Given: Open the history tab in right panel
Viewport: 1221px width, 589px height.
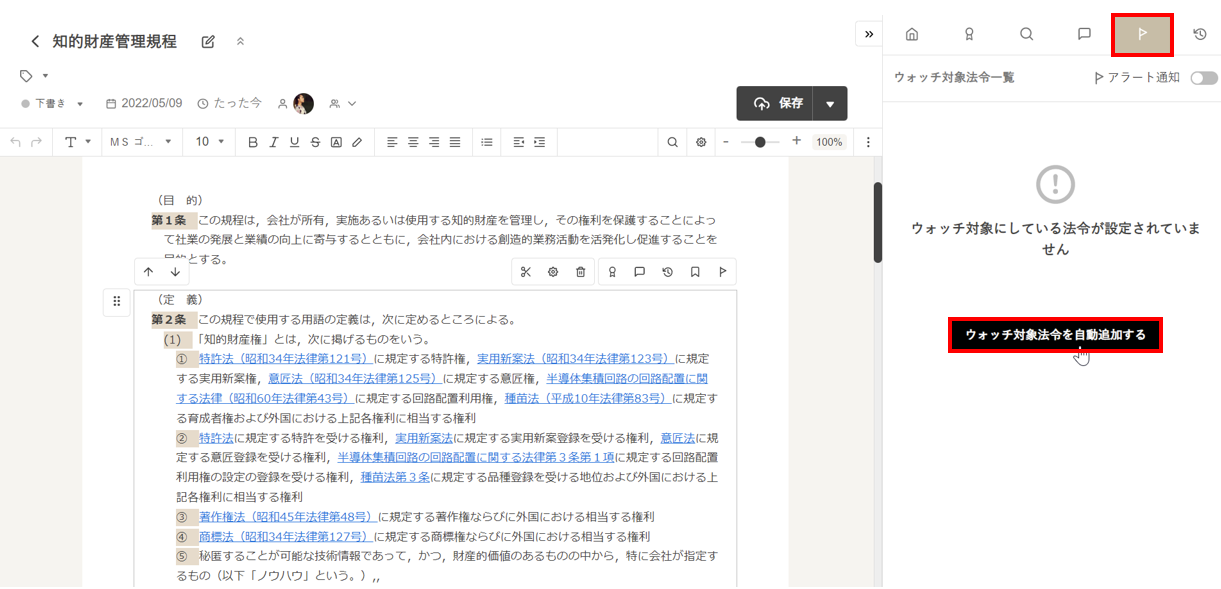Looking at the screenshot, I should tap(1200, 34).
